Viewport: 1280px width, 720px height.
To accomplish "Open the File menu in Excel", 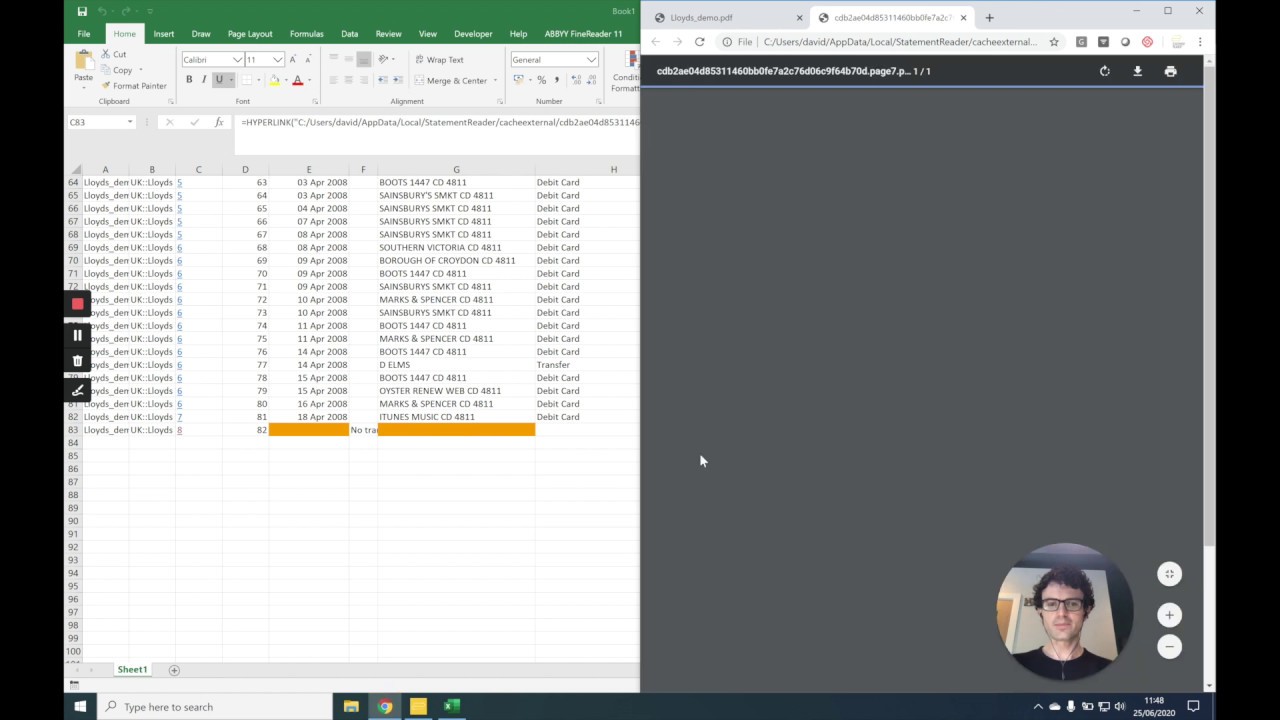I will pyautogui.click(x=84, y=34).
